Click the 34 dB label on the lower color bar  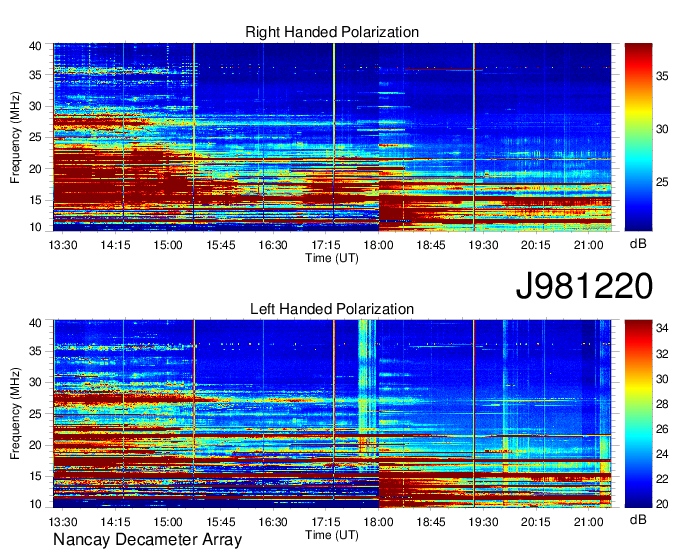pyautogui.click(x=662, y=329)
